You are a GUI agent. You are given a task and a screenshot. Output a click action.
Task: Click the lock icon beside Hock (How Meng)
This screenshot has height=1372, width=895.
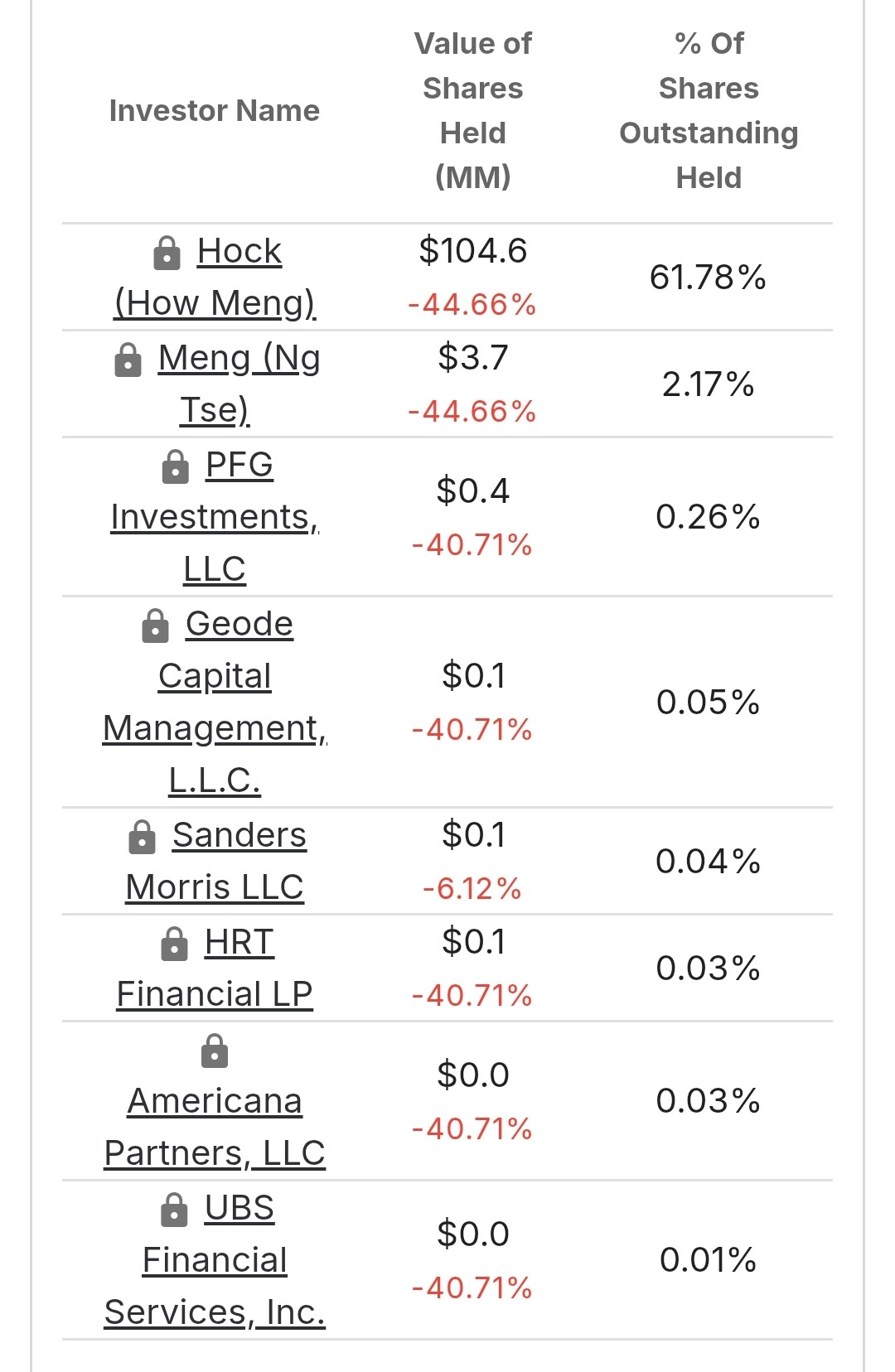pyautogui.click(x=167, y=253)
